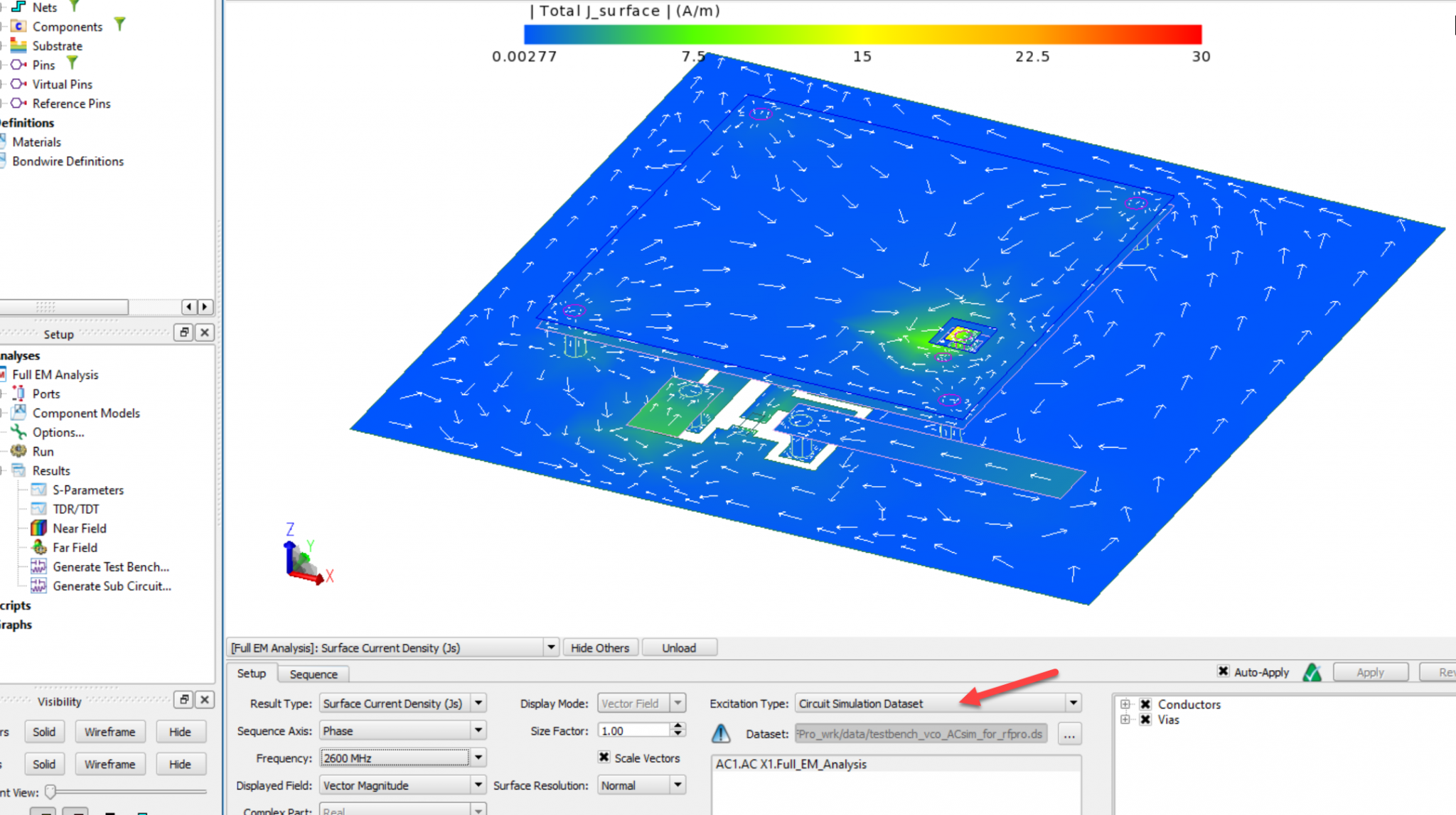Expand the Vias tree node
This screenshot has height=815, width=1456.
1125,720
